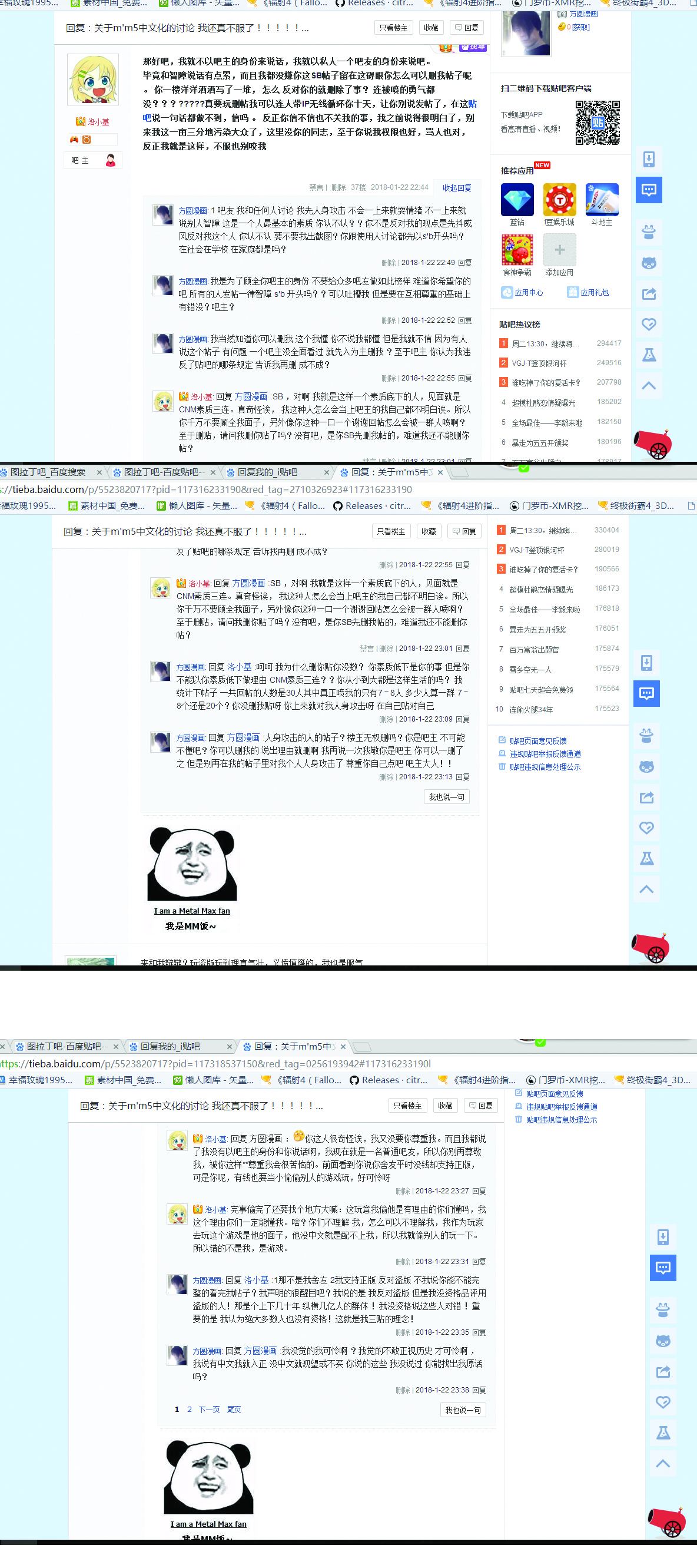
Task: Launch the 逗娱乐城 poker chip app
Action: [560, 200]
